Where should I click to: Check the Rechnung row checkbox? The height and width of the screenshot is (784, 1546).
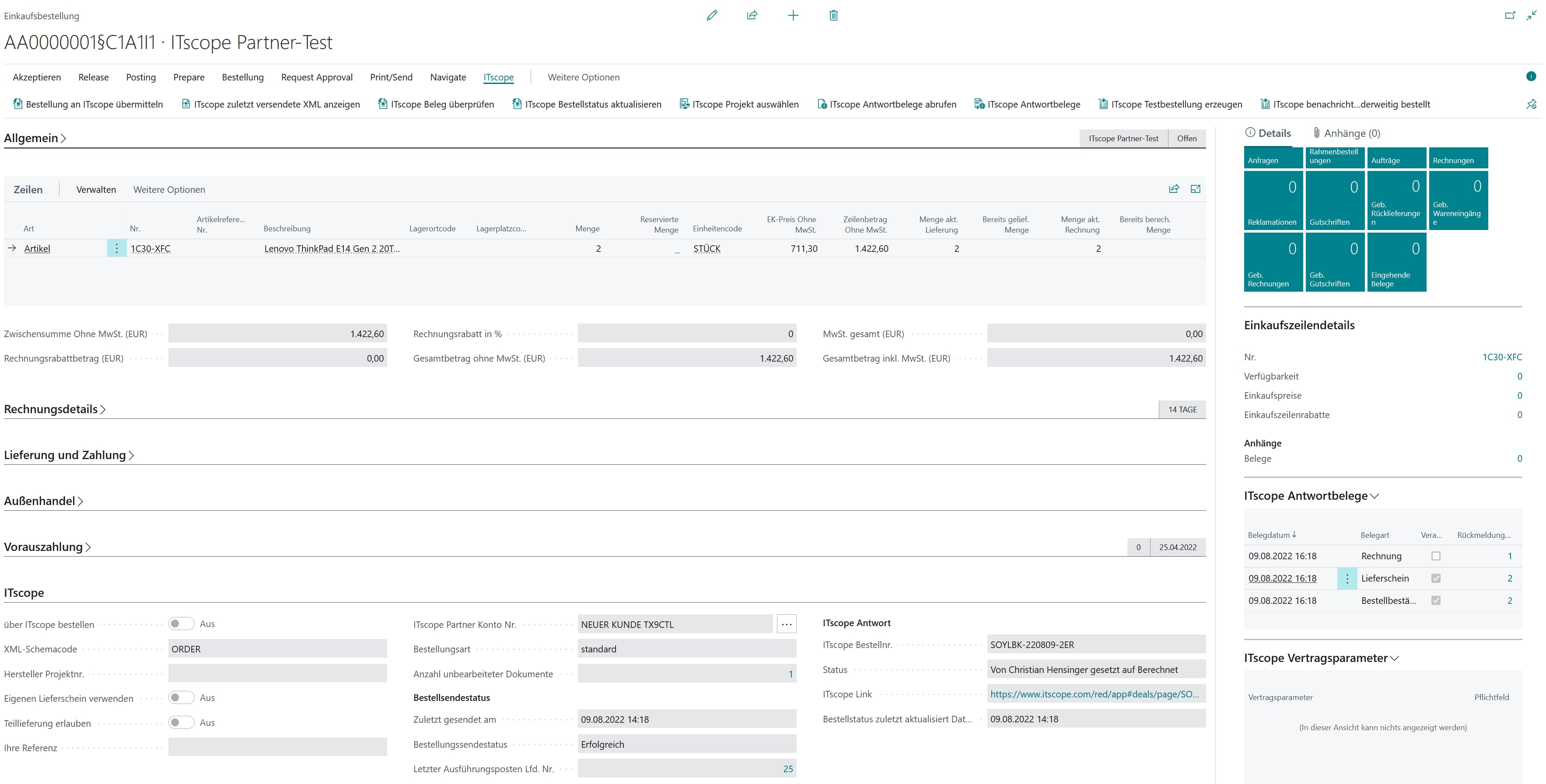[x=1436, y=556]
